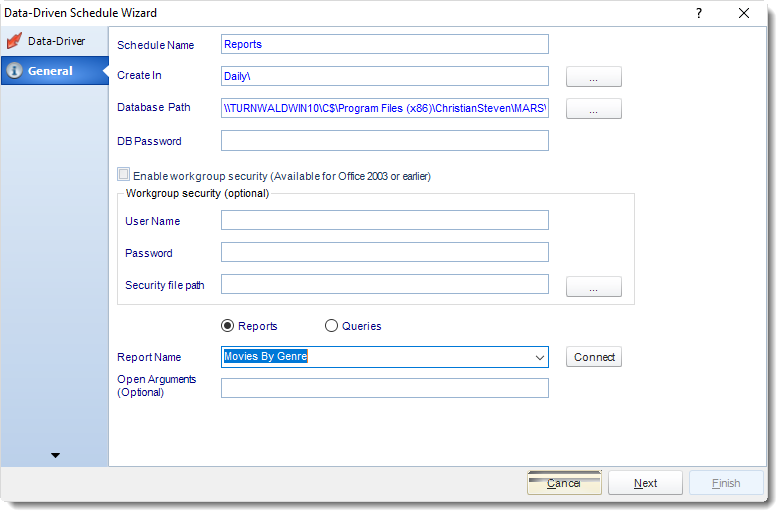Close the Data-Driven Schedule Wizard window

pos(744,13)
